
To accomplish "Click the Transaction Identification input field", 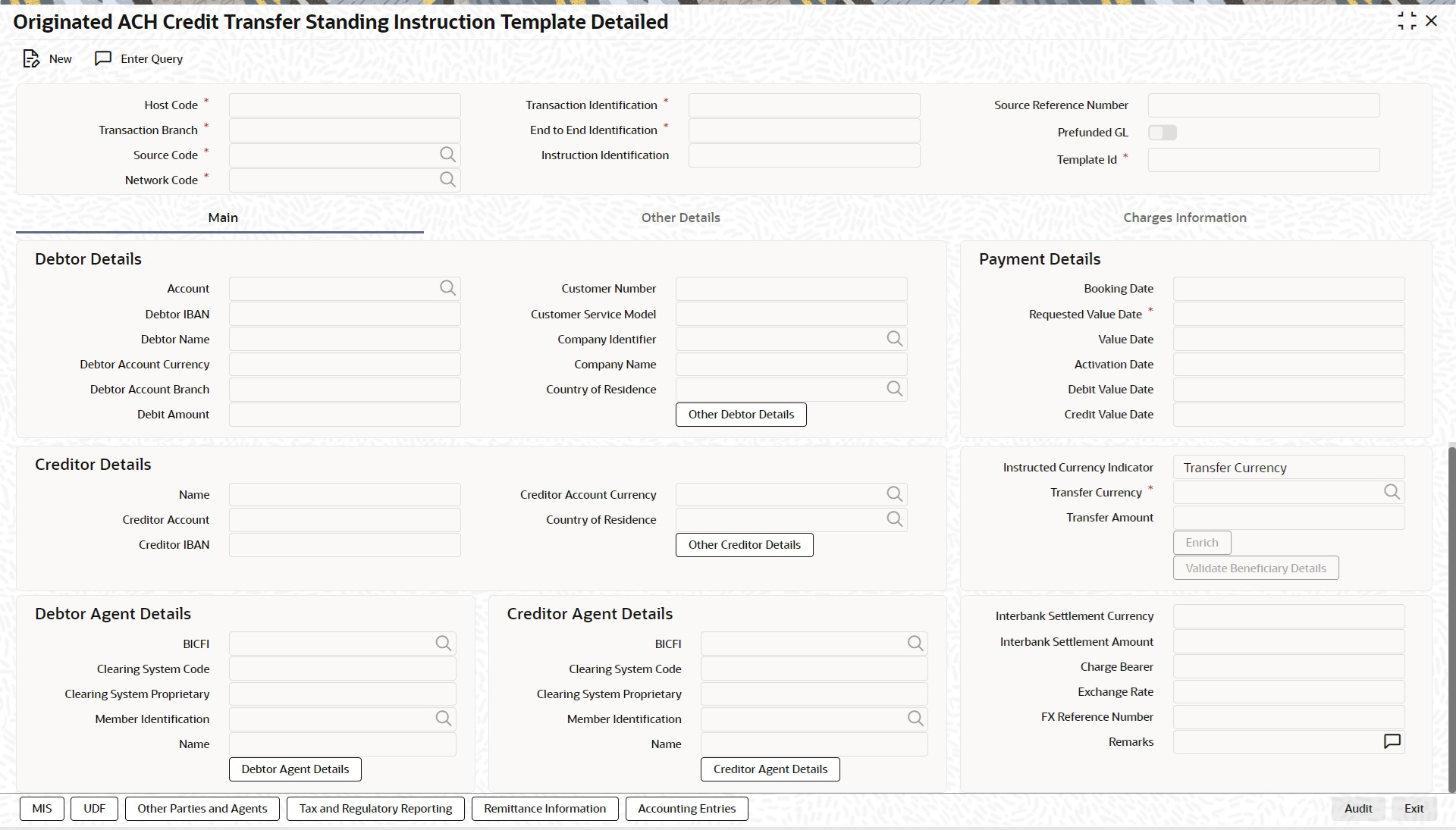I will pos(804,105).
